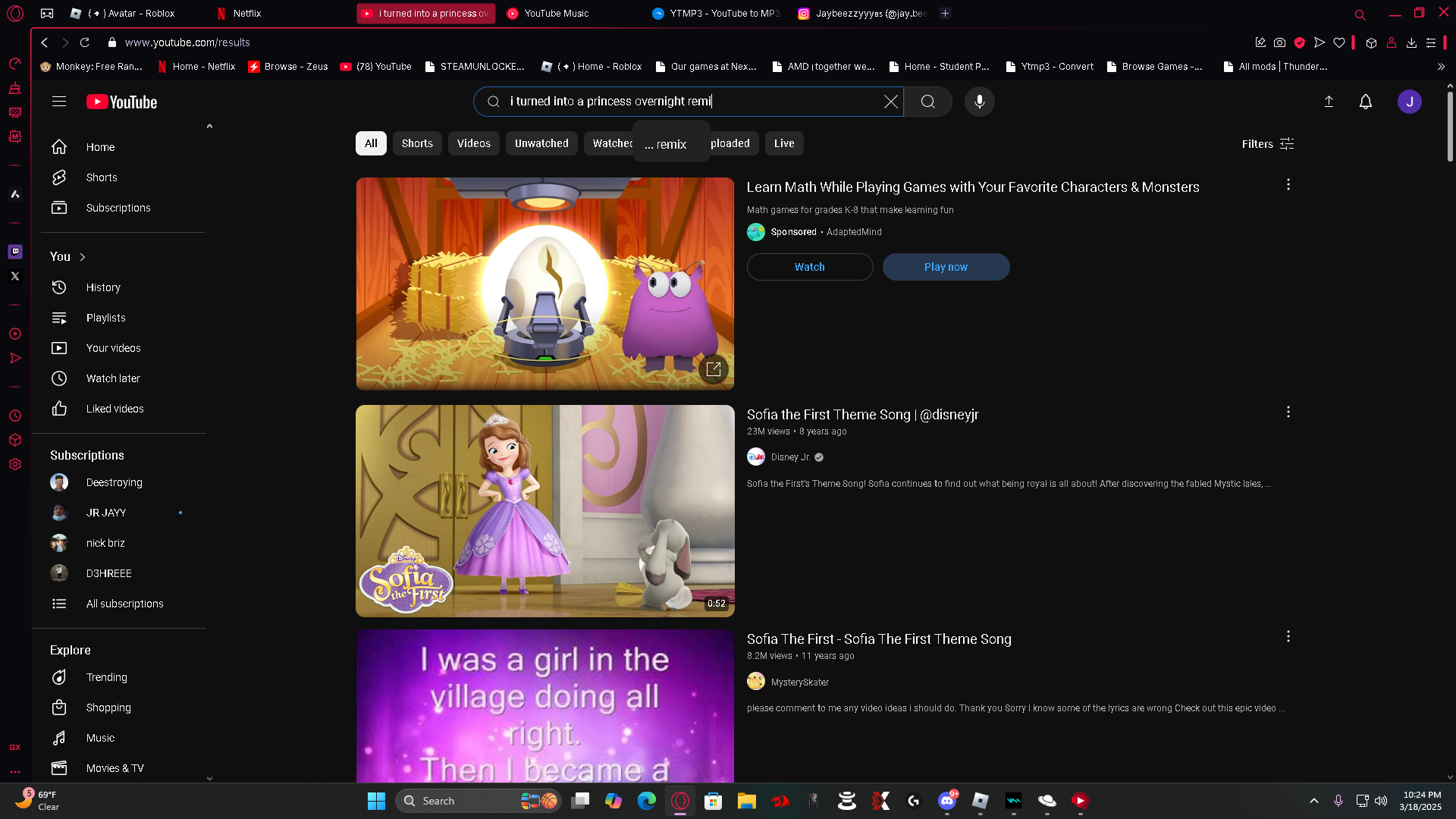Open Opera sidebar settings gear
1456x819 pixels.
click(15, 464)
